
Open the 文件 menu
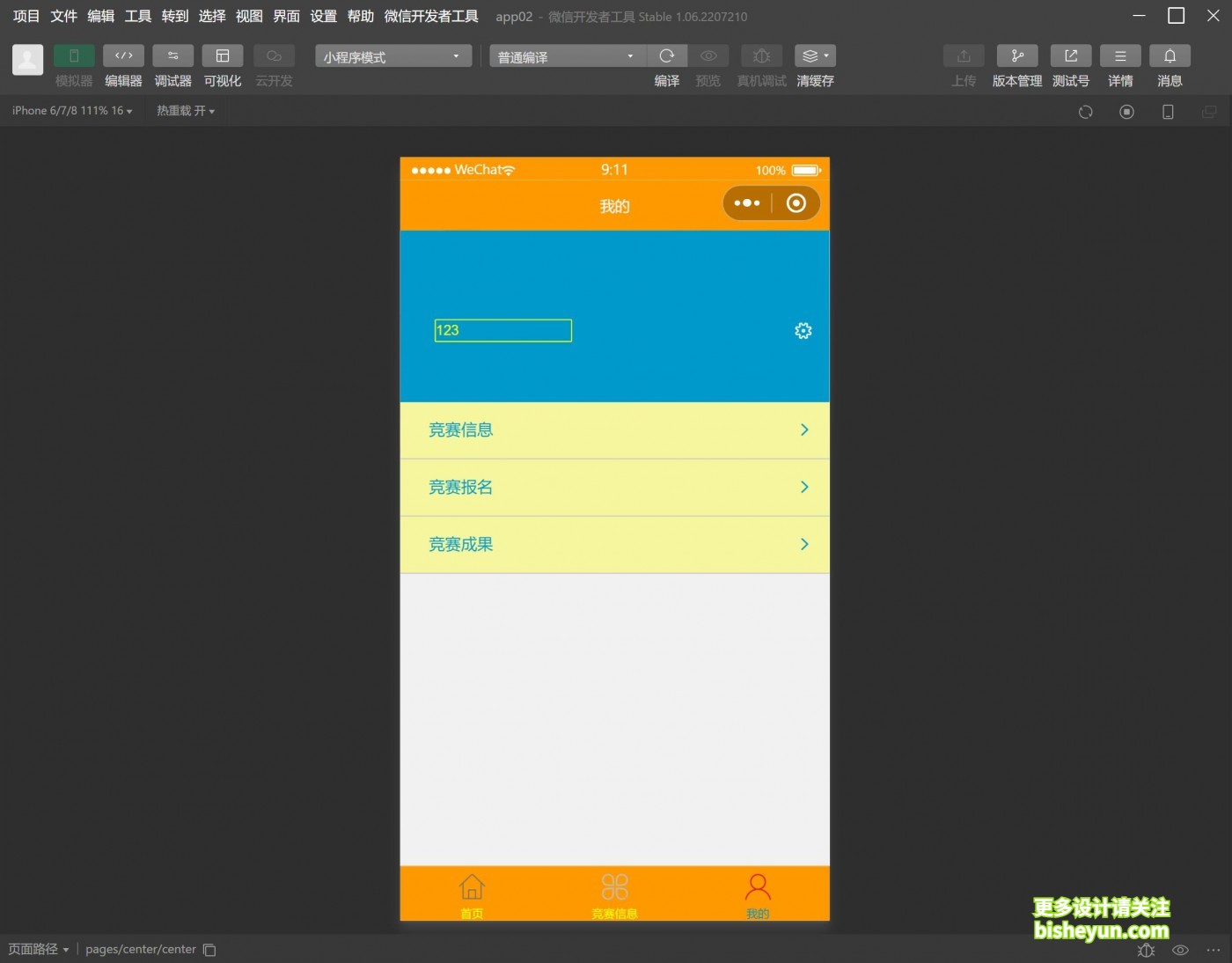pyautogui.click(x=63, y=16)
